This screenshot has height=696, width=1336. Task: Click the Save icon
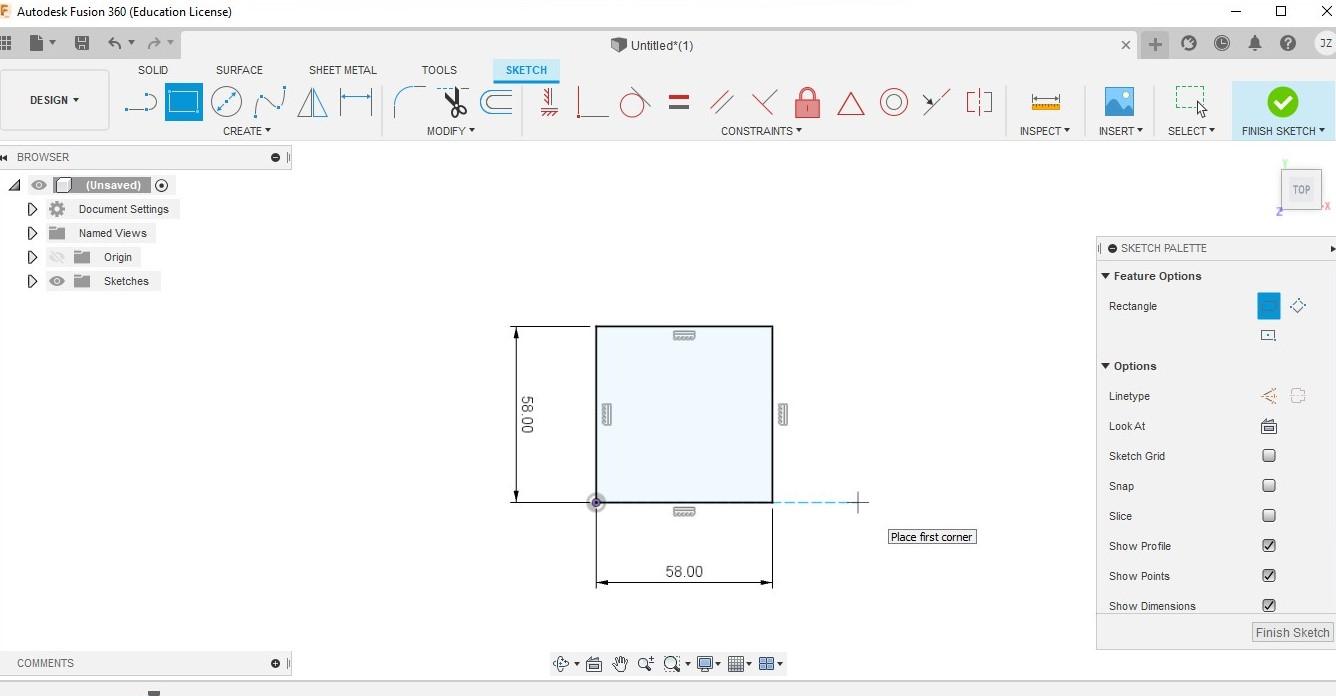(82, 43)
